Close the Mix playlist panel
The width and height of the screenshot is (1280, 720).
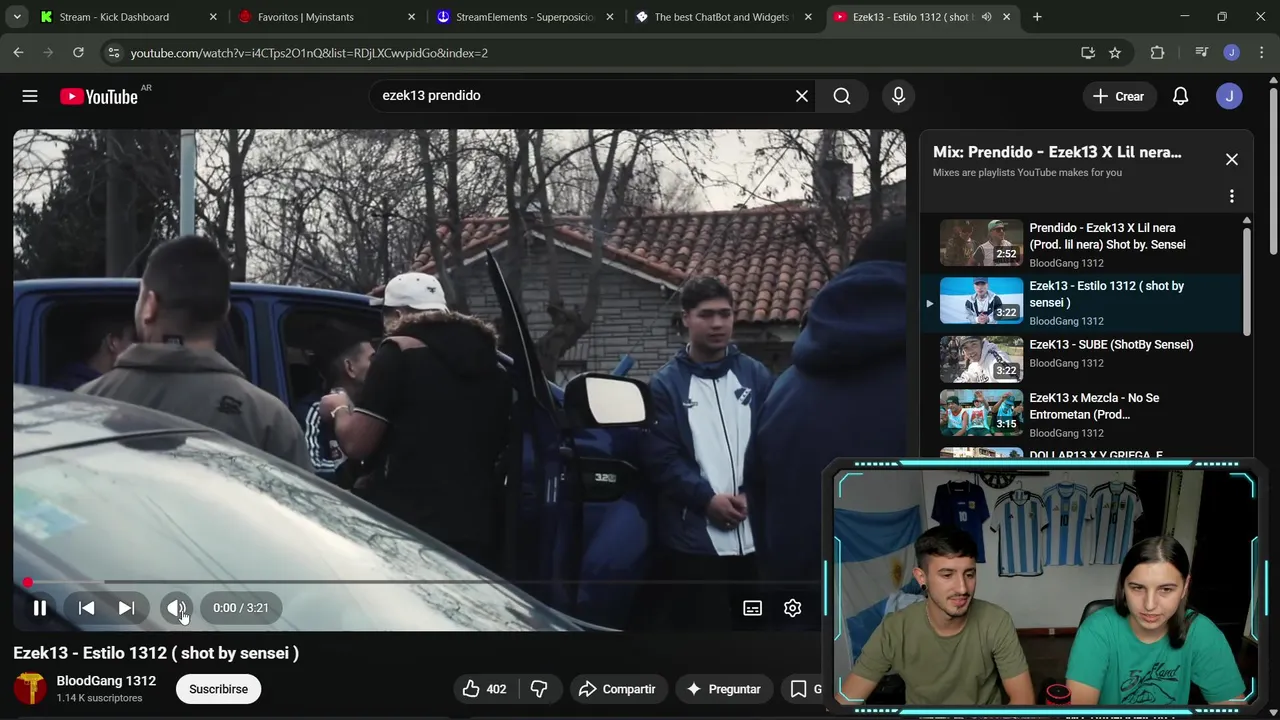(x=1232, y=160)
